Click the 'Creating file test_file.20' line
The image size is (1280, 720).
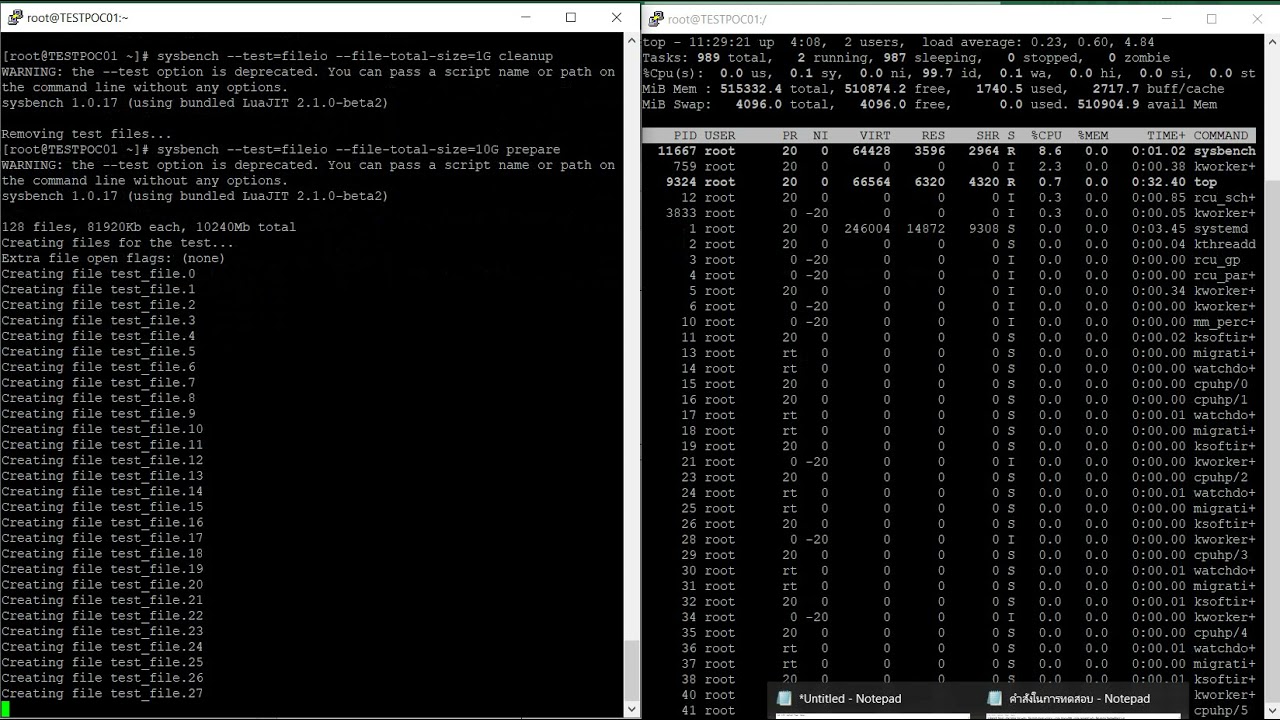pyautogui.click(x=102, y=585)
